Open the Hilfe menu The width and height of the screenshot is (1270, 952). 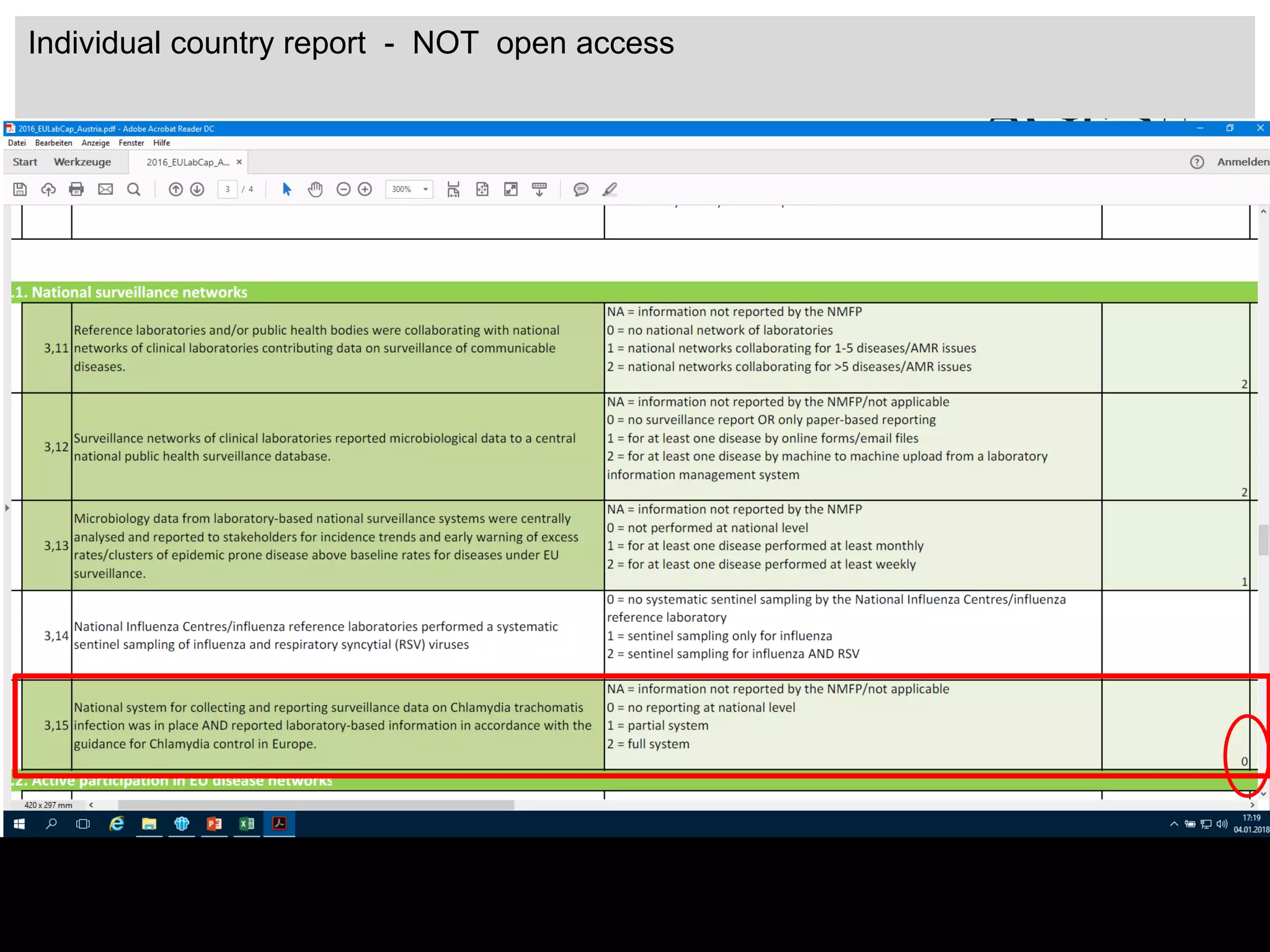[x=161, y=143]
